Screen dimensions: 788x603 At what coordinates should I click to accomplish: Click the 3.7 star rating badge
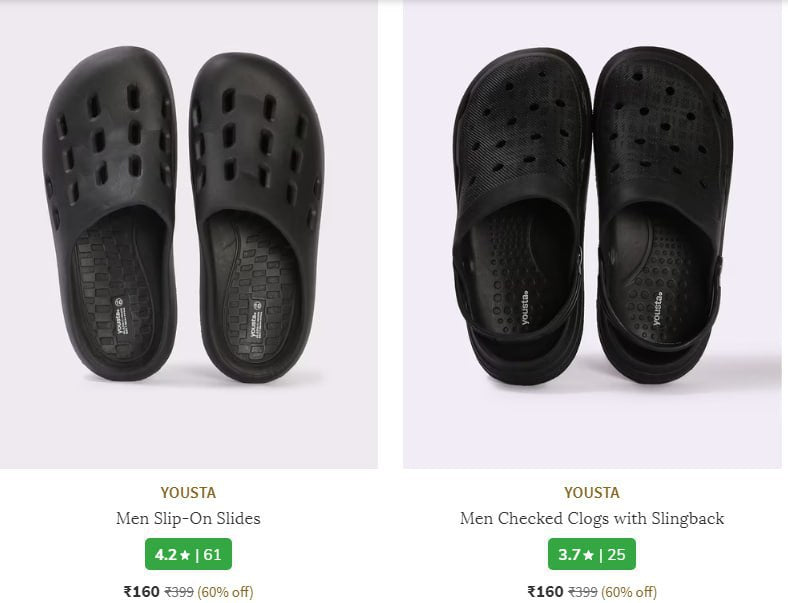592,554
